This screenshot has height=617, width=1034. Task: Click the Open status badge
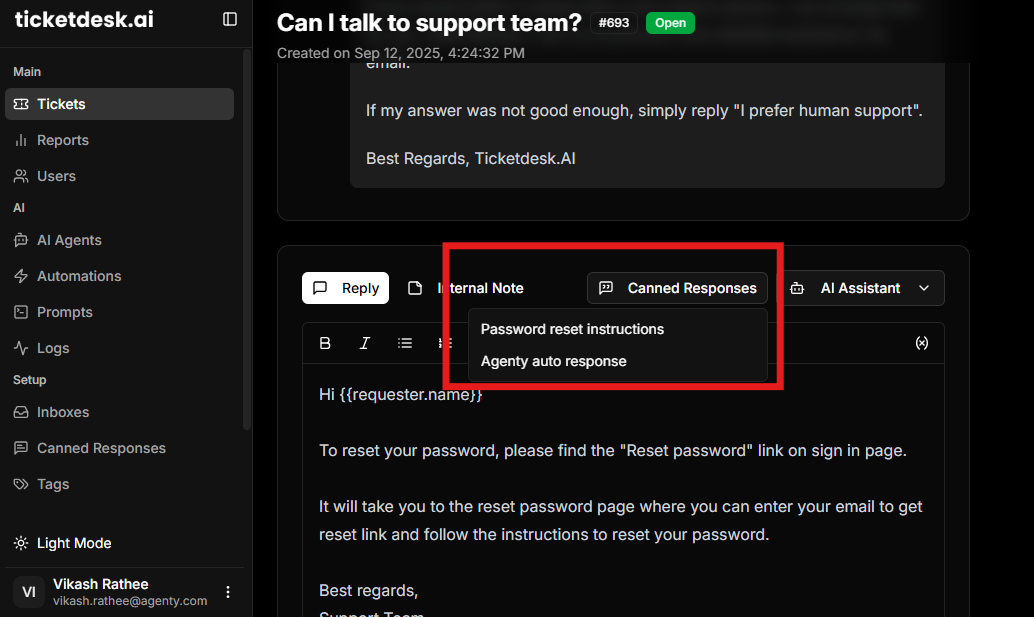tap(670, 22)
